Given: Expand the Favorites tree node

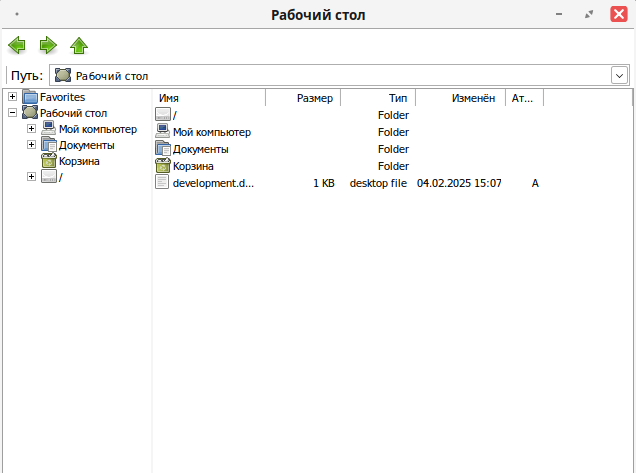Looking at the screenshot, I should point(12,97).
